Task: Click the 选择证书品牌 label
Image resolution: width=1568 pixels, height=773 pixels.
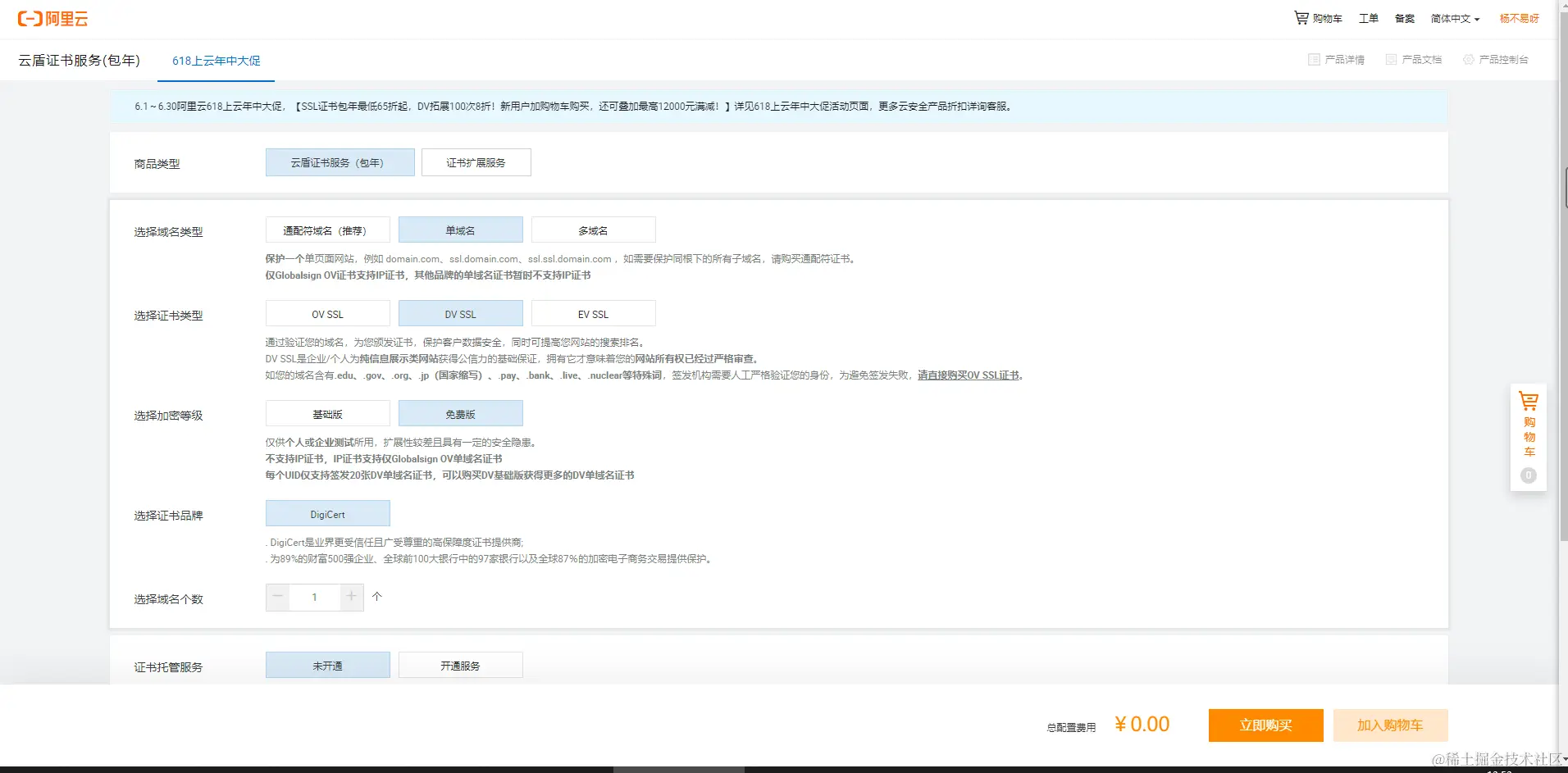Action: pyautogui.click(x=168, y=516)
